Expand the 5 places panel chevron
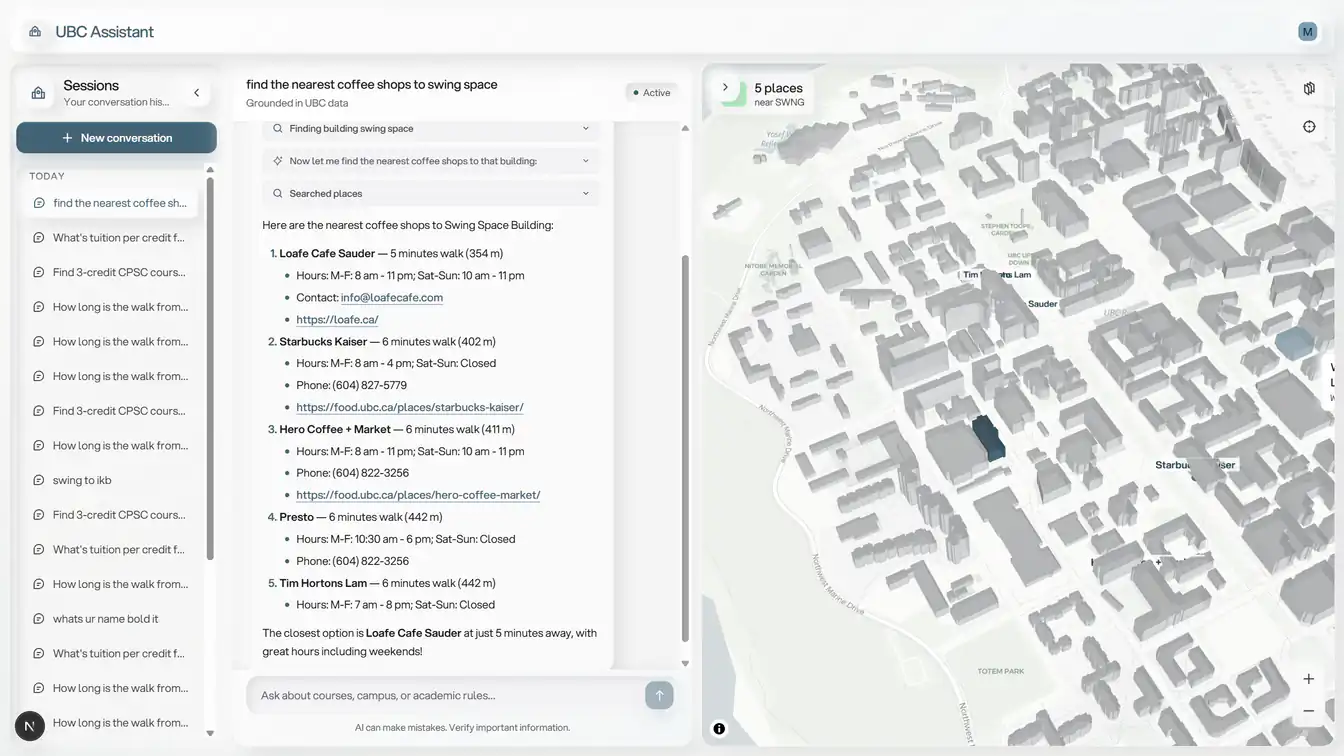The image size is (1344, 756). [x=725, y=88]
